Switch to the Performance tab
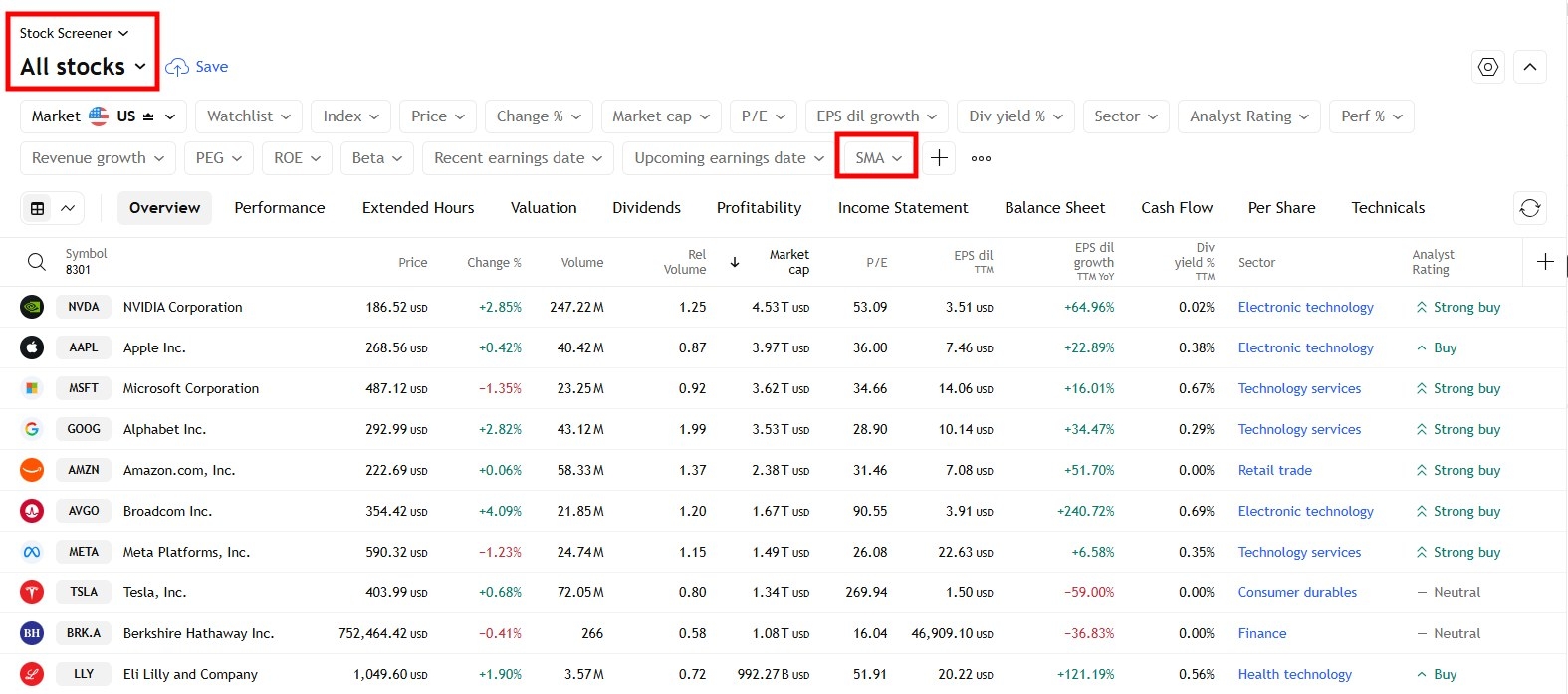1568x694 pixels. tap(279, 208)
